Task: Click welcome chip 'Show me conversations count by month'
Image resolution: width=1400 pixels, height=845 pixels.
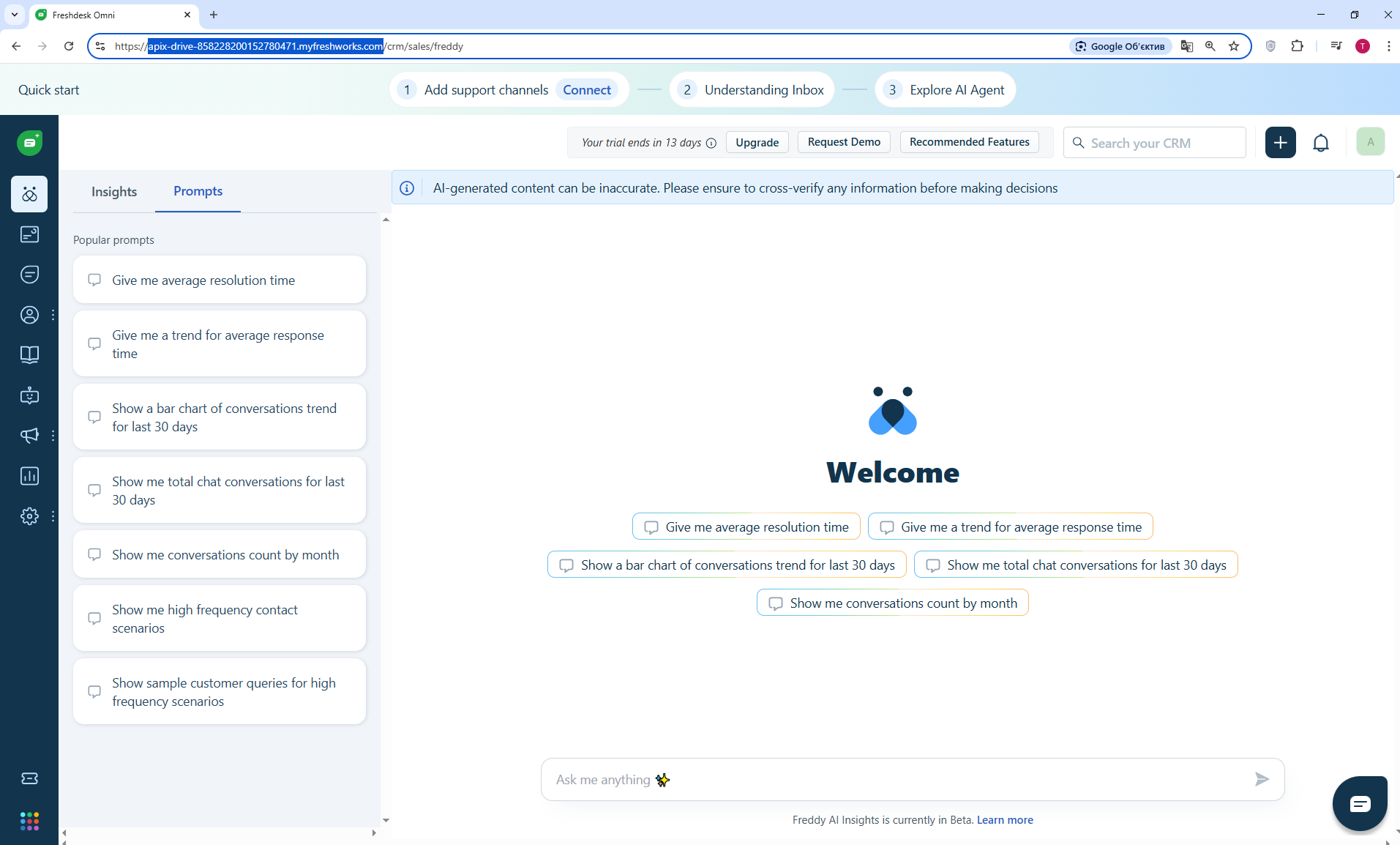Action: coord(892,603)
